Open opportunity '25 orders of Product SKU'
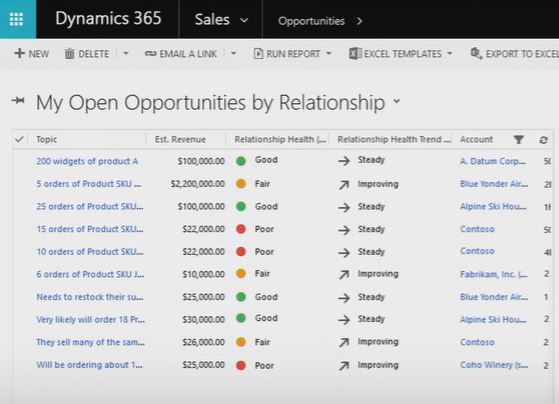Image resolution: width=559 pixels, height=404 pixels. 89,206
